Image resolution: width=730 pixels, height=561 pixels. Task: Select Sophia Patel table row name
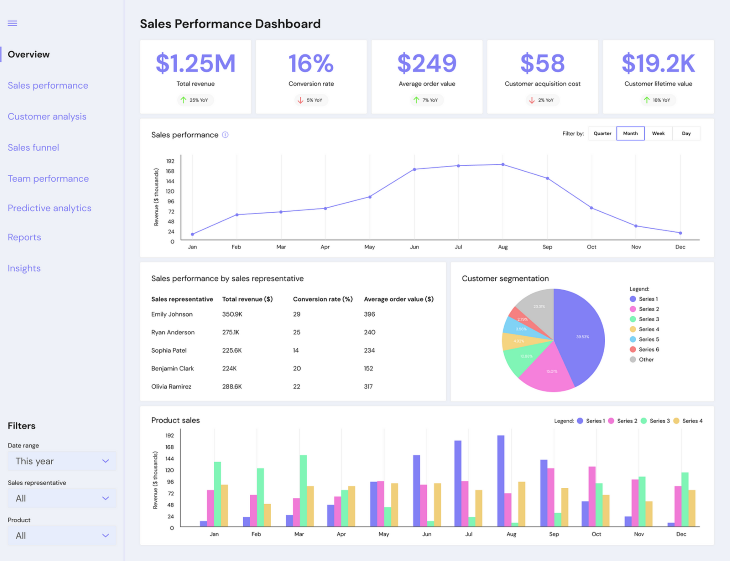(x=169, y=351)
